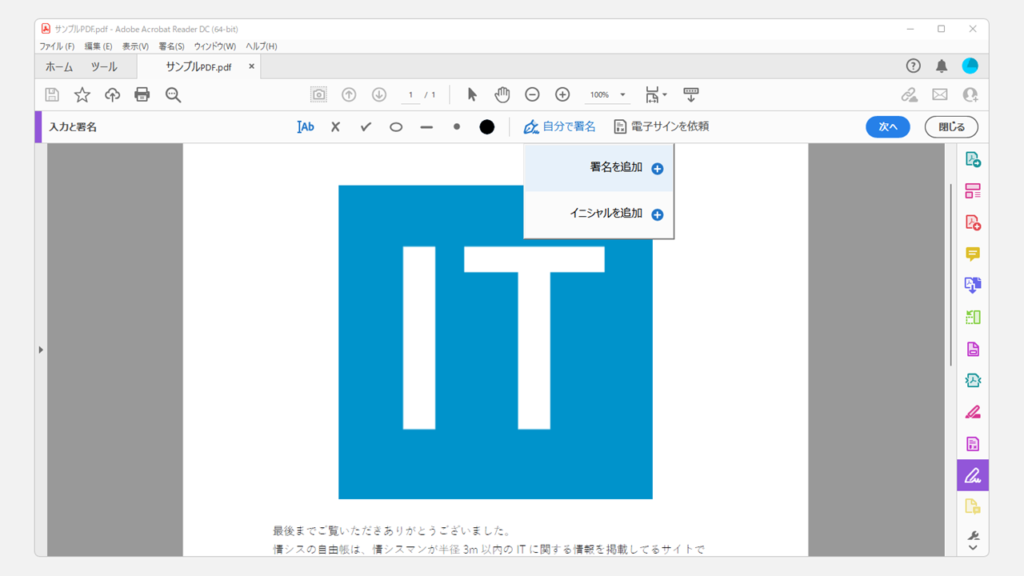Expand the left navigation pane arrow
Viewport: 1024px width, 576px height.
pyautogui.click(x=41, y=349)
